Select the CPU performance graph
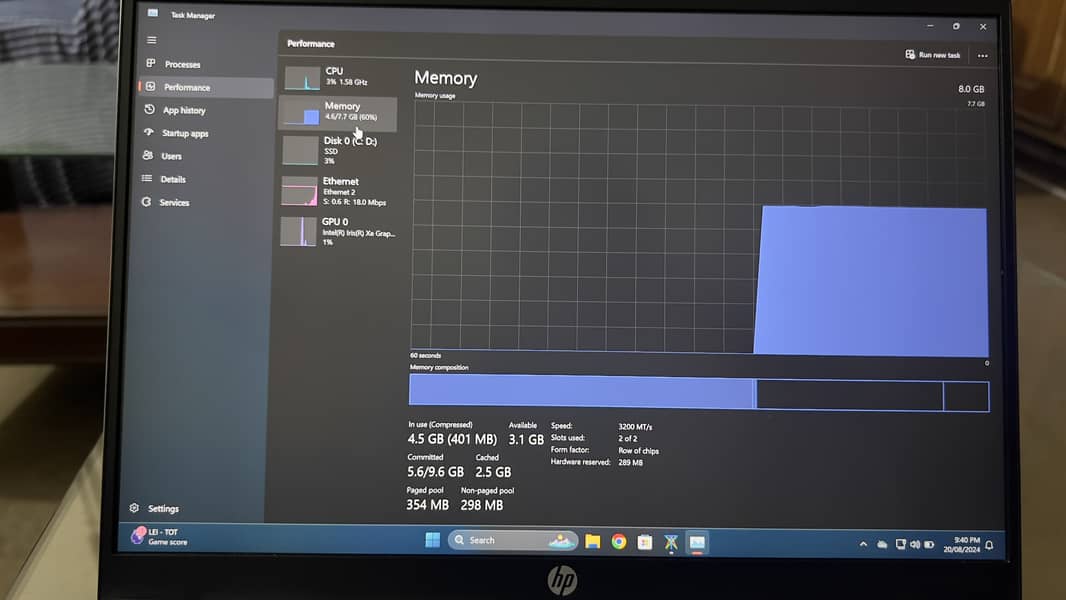1066x600 pixels. [337, 77]
